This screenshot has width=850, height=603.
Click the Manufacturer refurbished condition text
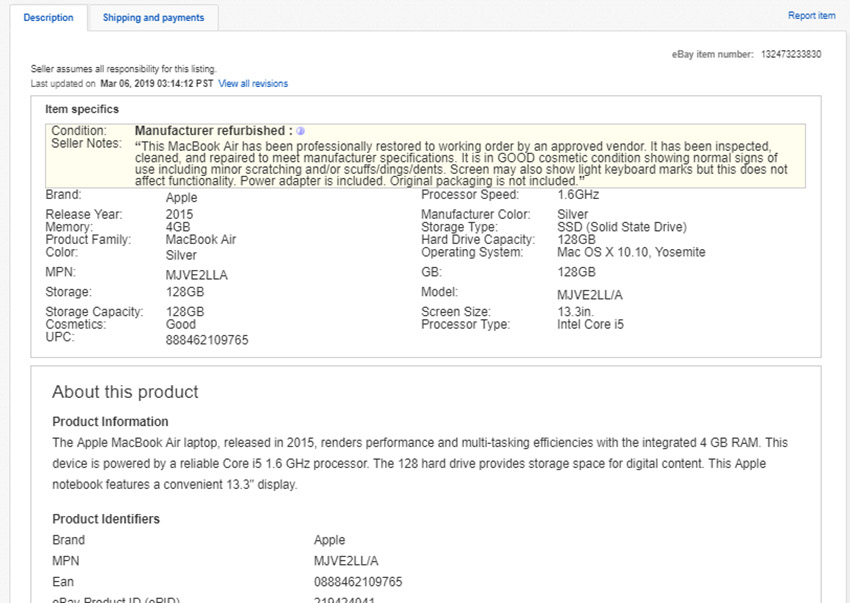213,131
